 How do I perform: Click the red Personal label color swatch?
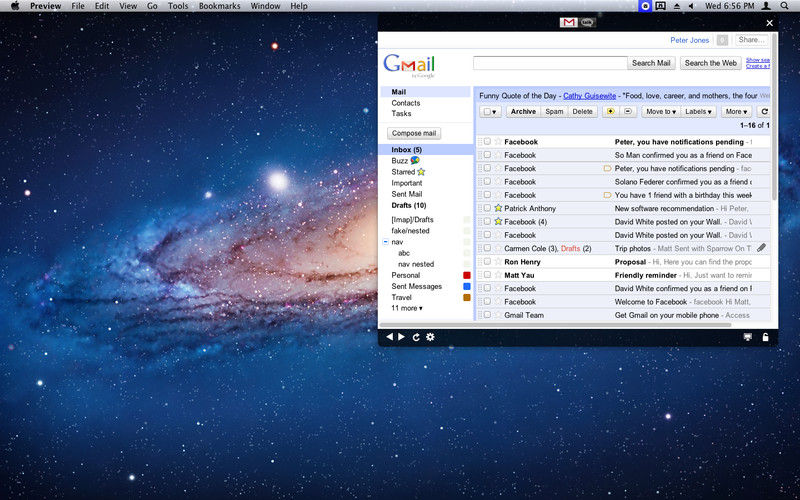coord(466,275)
